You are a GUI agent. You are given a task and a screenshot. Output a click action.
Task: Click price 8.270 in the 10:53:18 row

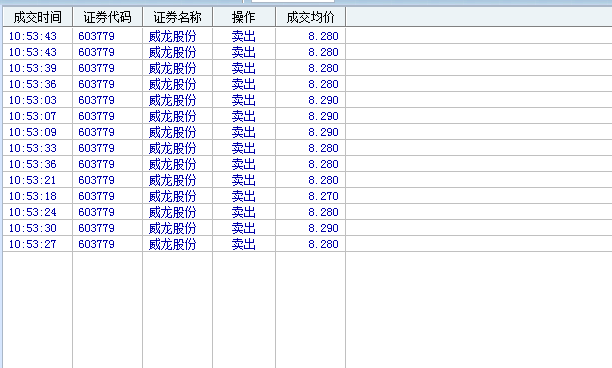[x=323, y=196]
